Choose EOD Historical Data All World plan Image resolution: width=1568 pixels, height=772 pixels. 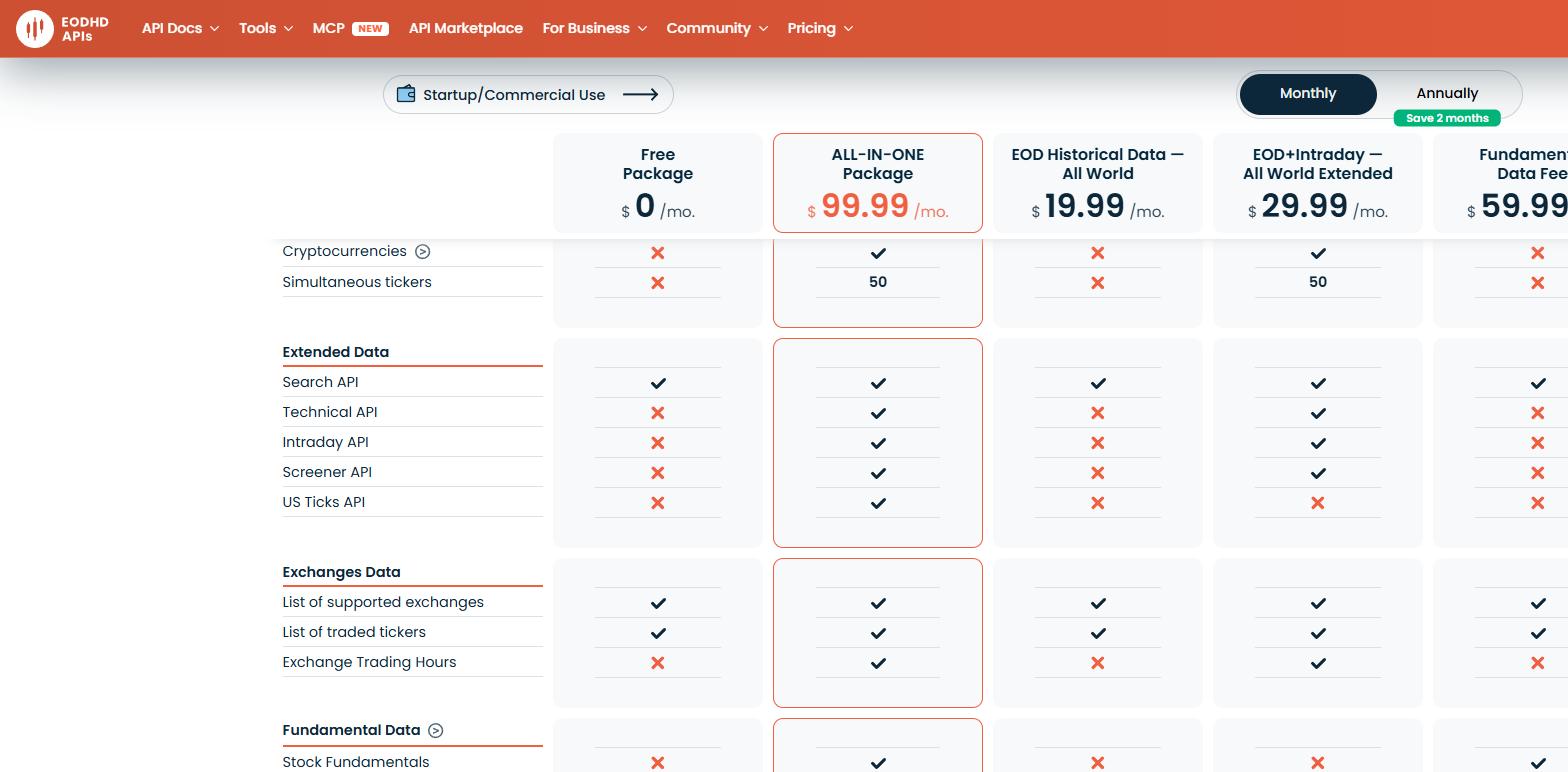pyautogui.click(x=1098, y=183)
